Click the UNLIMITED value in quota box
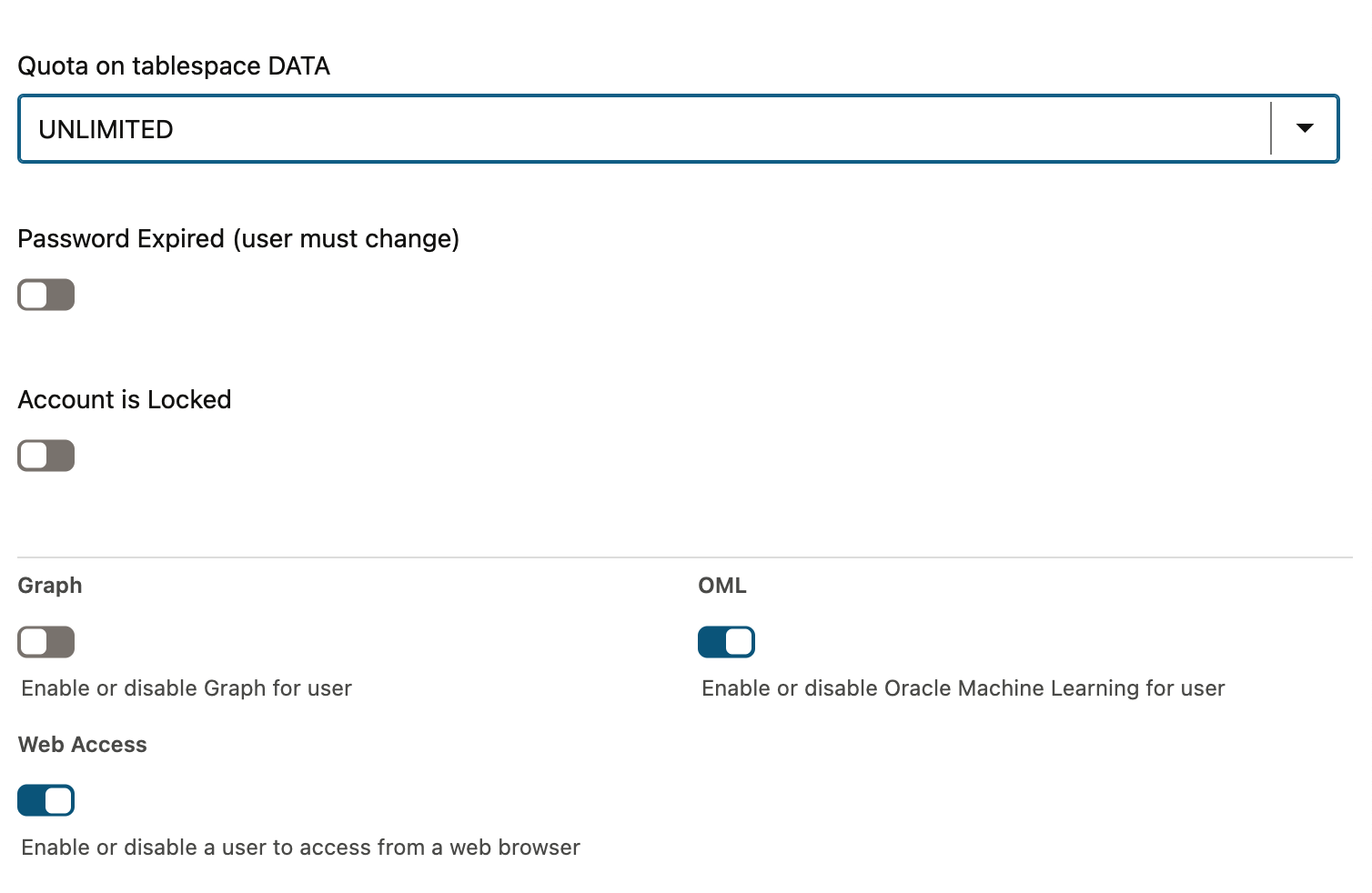This screenshot has width=1372, height=893. (106, 129)
